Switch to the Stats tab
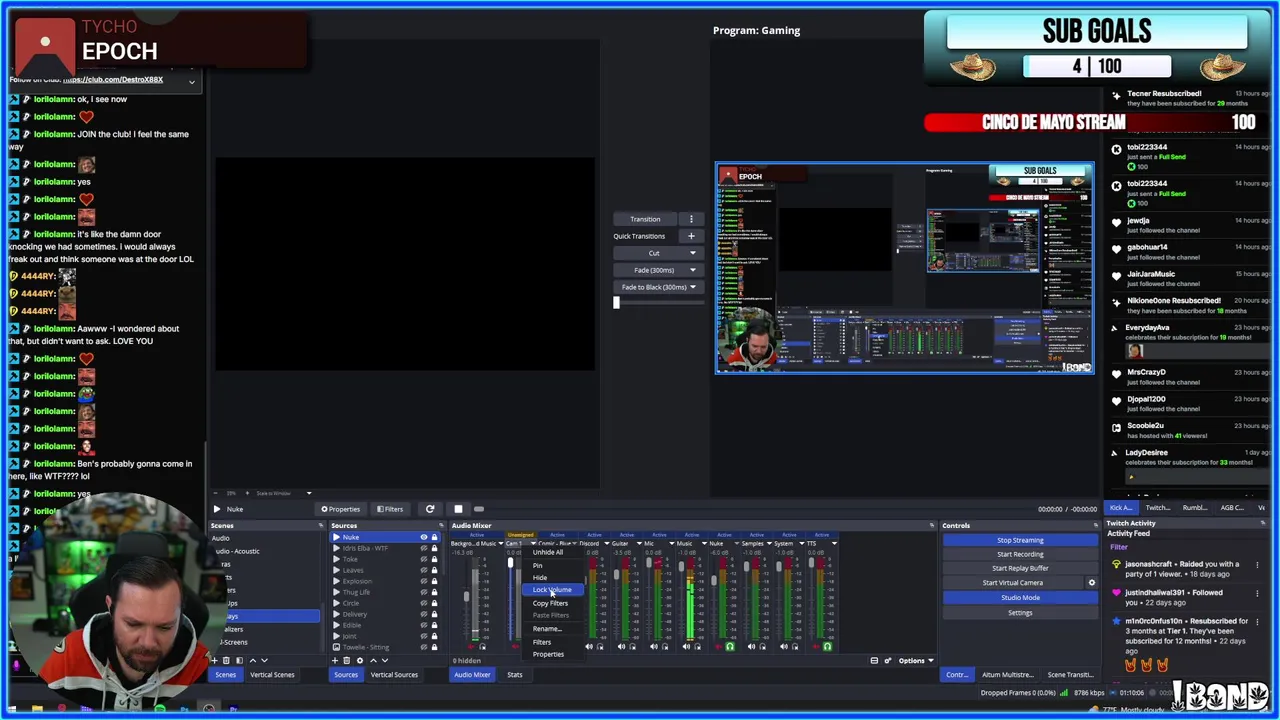 (x=515, y=675)
